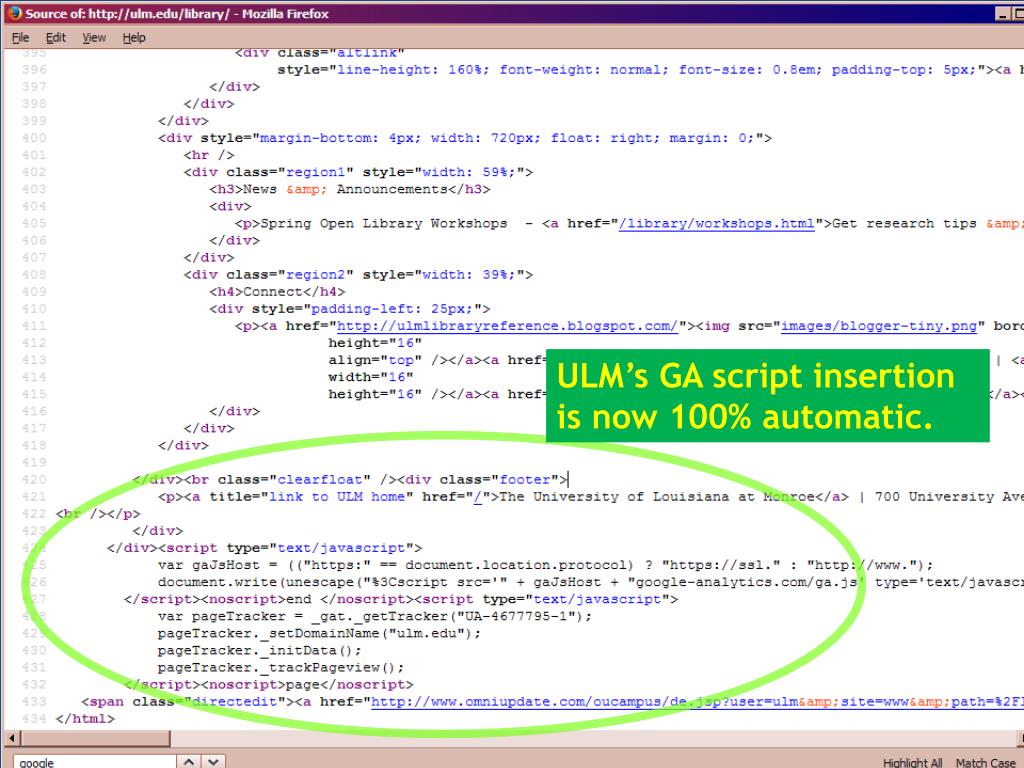The width and height of the screenshot is (1024, 768).
Task: Click the text pageTracker._setDomainName("ulm.edu");
Action: (319, 633)
